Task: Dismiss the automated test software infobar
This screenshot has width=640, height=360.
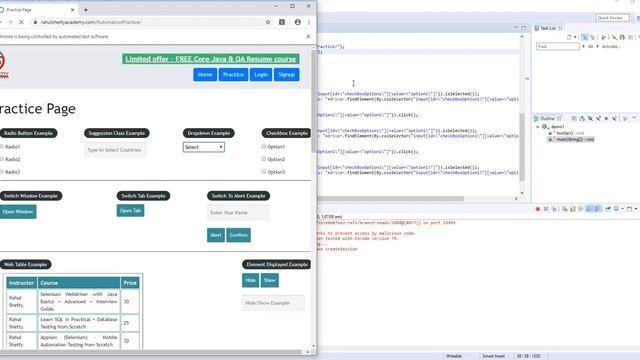Action: point(308,36)
